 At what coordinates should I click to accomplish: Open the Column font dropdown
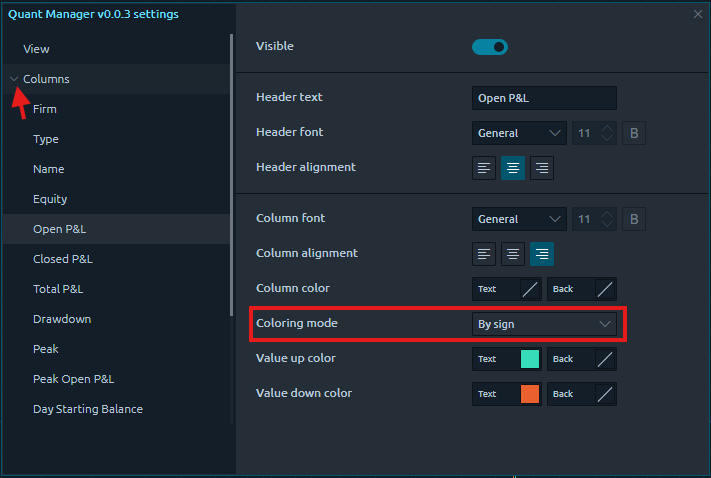click(519, 219)
